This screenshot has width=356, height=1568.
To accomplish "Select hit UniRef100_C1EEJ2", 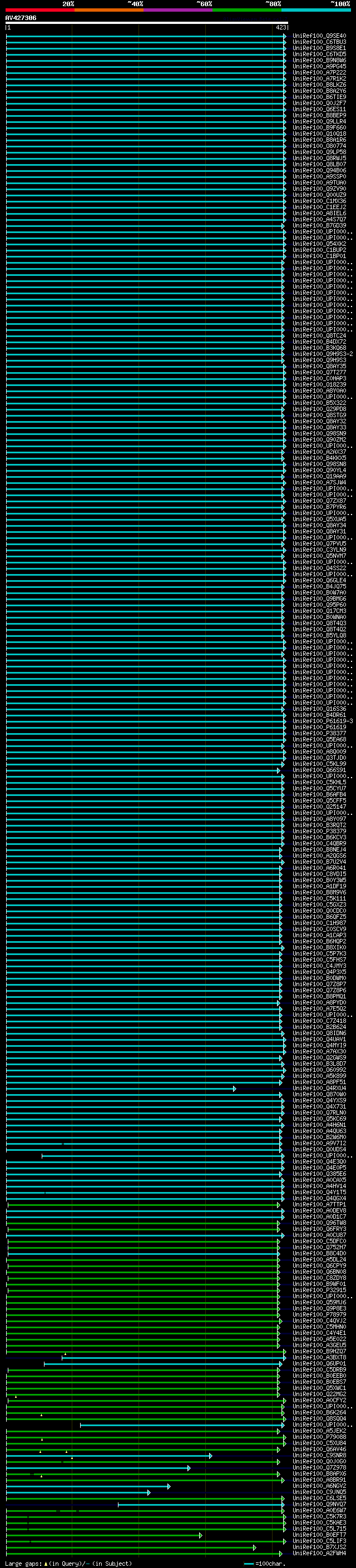I will pyautogui.click(x=319, y=207).
